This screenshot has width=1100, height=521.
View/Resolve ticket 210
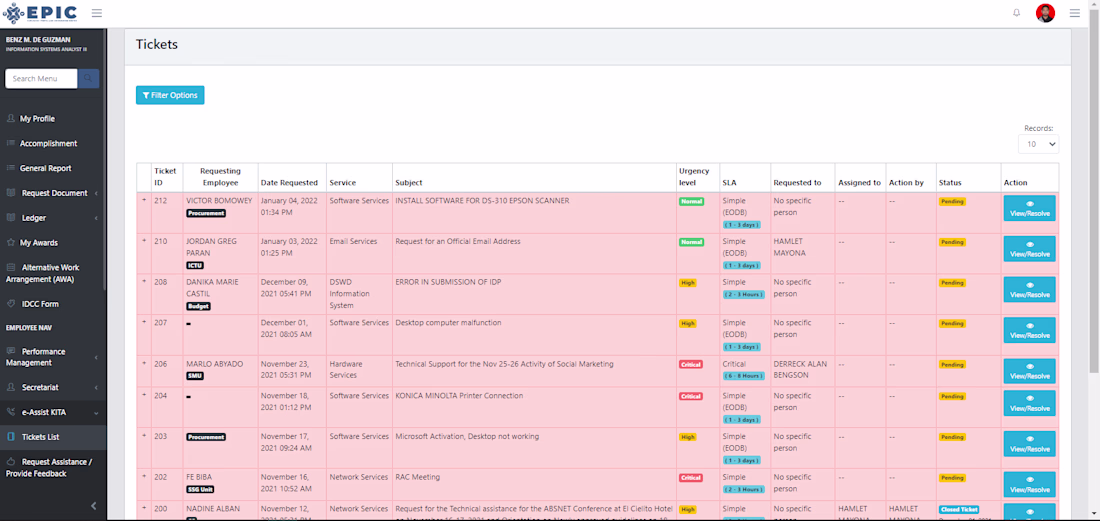coord(1029,249)
